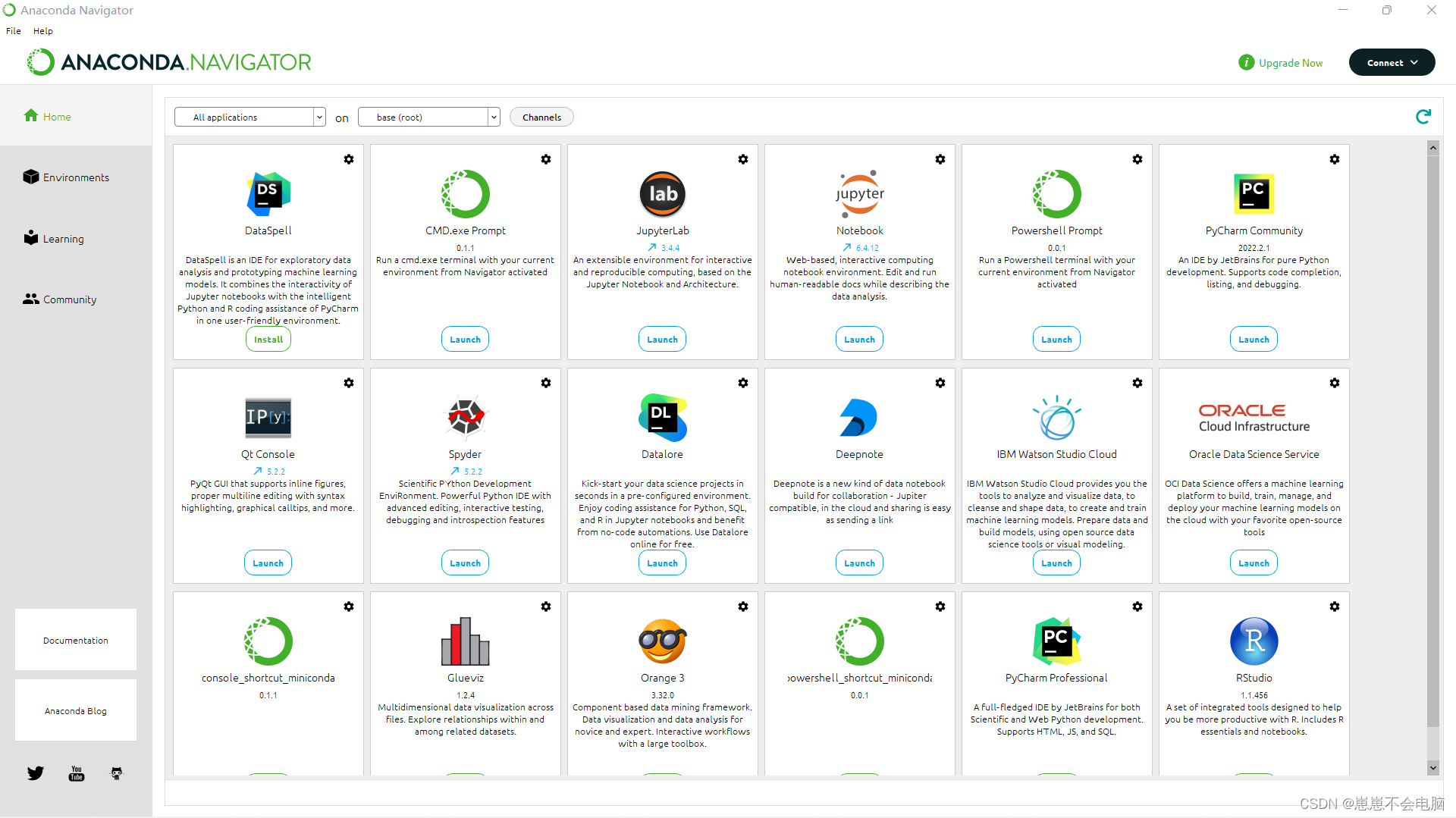
Task: Open settings gear on IBM Watson Studio card
Action: [1137, 383]
